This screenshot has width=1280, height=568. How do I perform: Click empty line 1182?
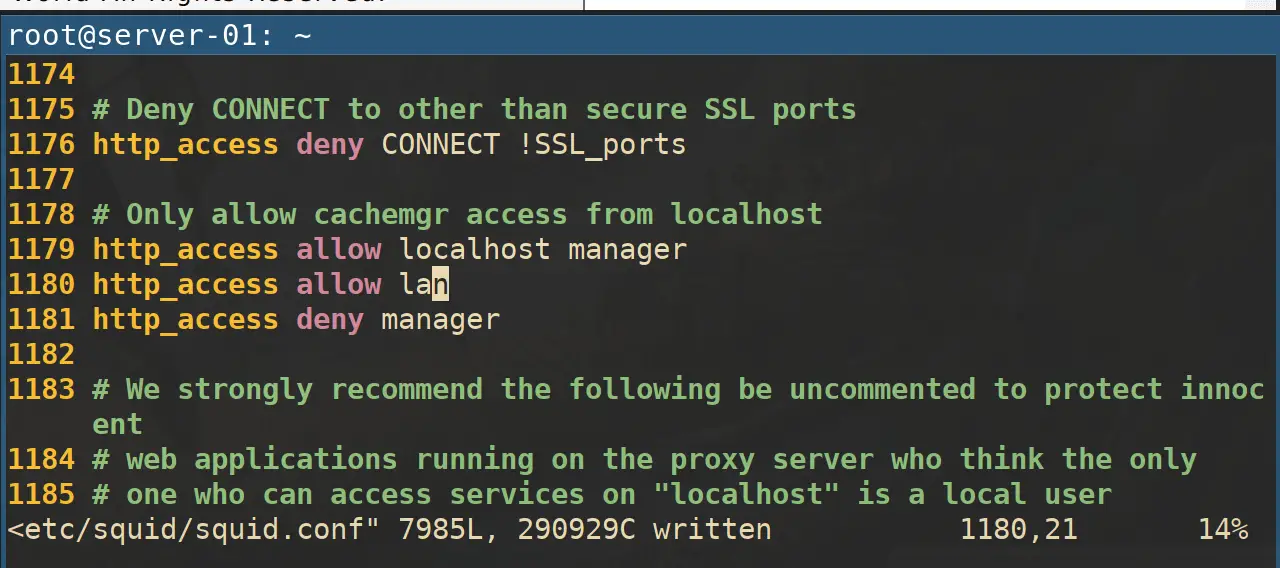point(640,354)
